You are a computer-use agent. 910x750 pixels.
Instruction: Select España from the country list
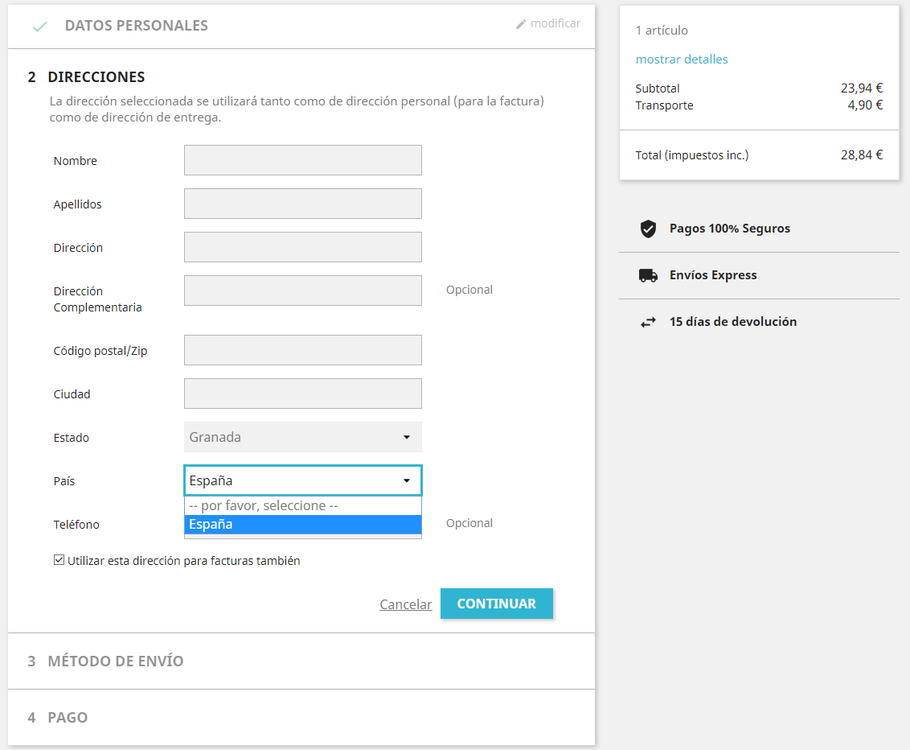[302, 524]
